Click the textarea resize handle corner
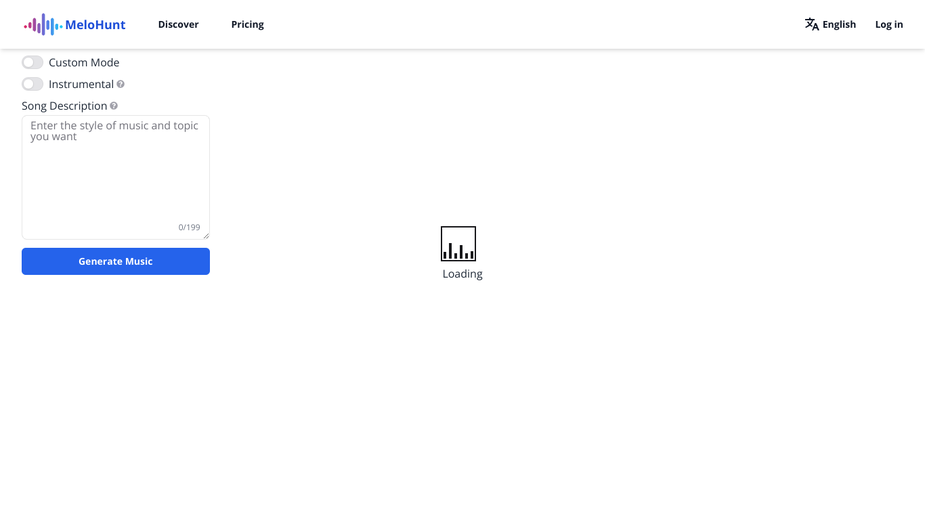This screenshot has height=520, width=925. click(x=206, y=236)
